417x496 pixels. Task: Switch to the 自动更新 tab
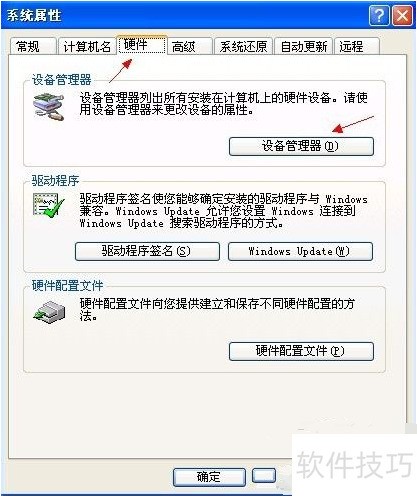[x=303, y=46]
